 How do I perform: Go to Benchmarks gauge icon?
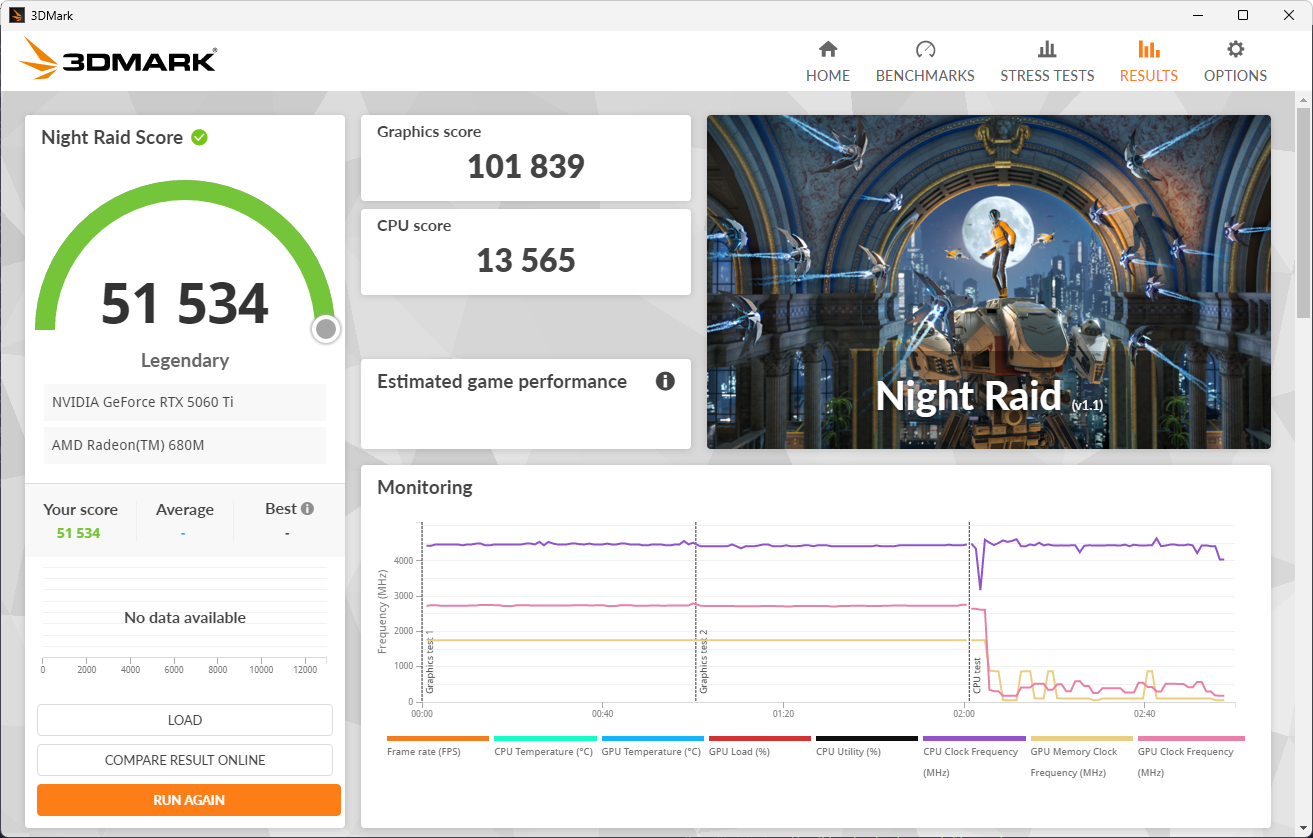tap(925, 50)
